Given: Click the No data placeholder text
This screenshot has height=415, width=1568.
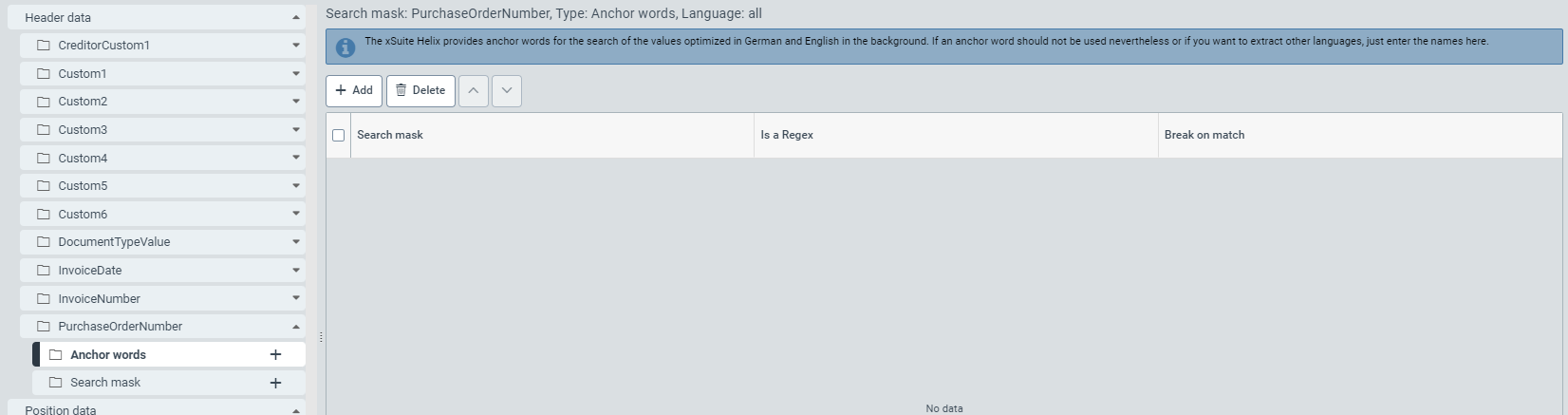Looking at the screenshot, I should click(944, 408).
